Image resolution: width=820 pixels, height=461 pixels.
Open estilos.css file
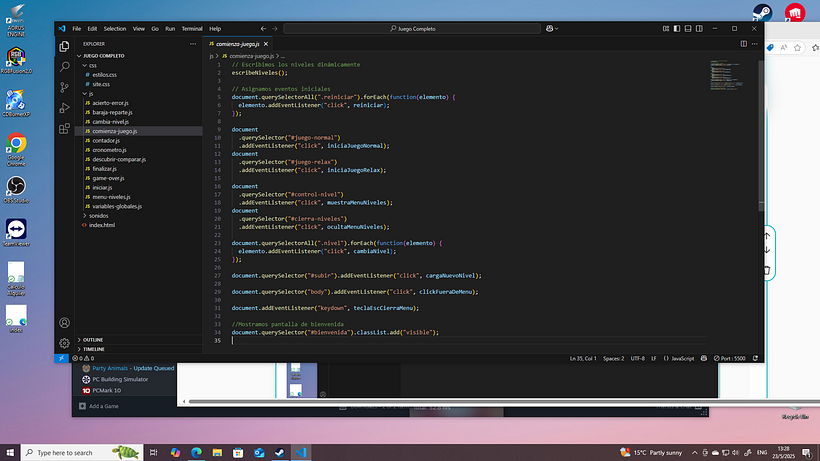(105, 75)
